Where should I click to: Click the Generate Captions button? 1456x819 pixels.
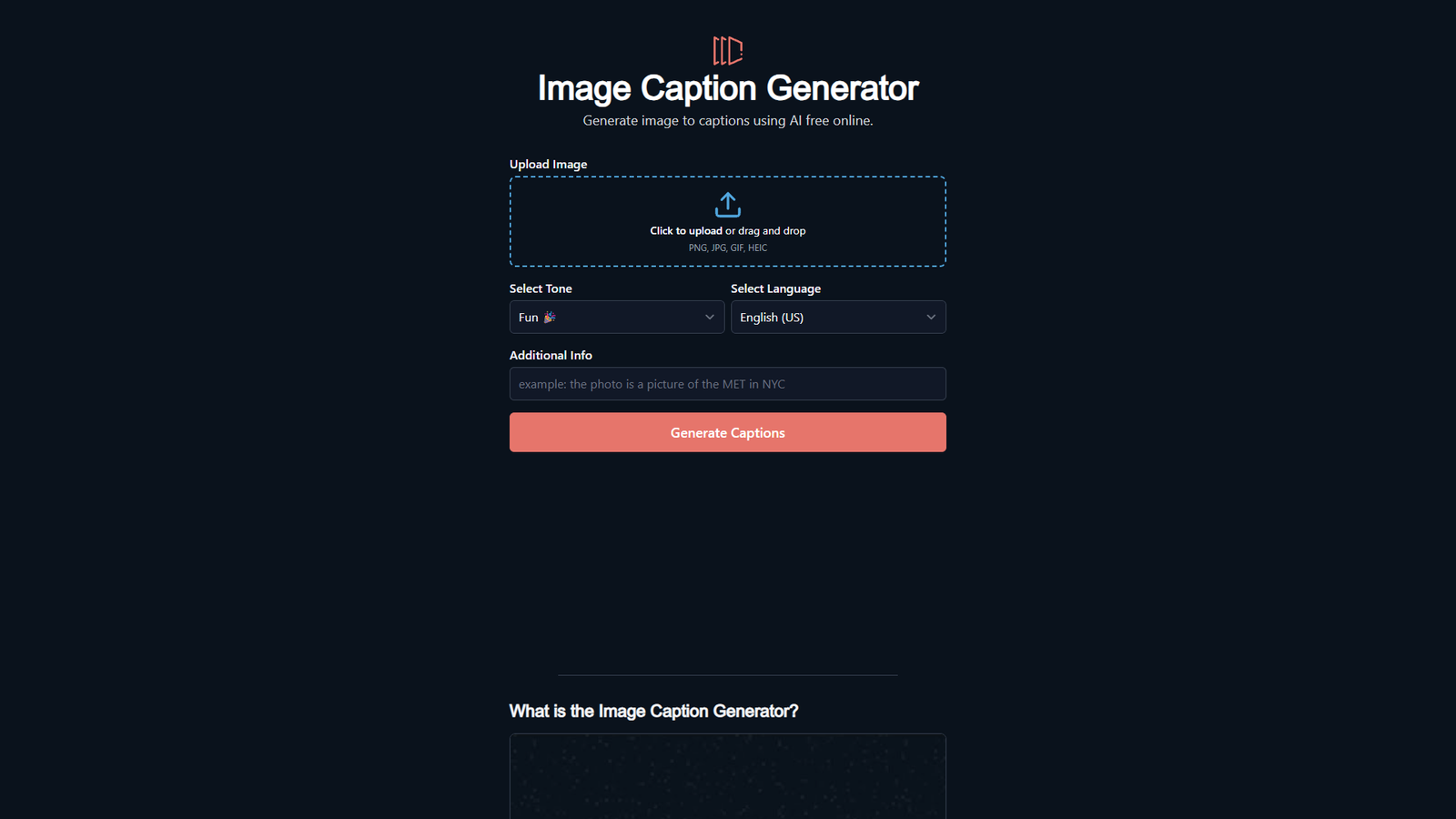pyautogui.click(x=727, y=432)
